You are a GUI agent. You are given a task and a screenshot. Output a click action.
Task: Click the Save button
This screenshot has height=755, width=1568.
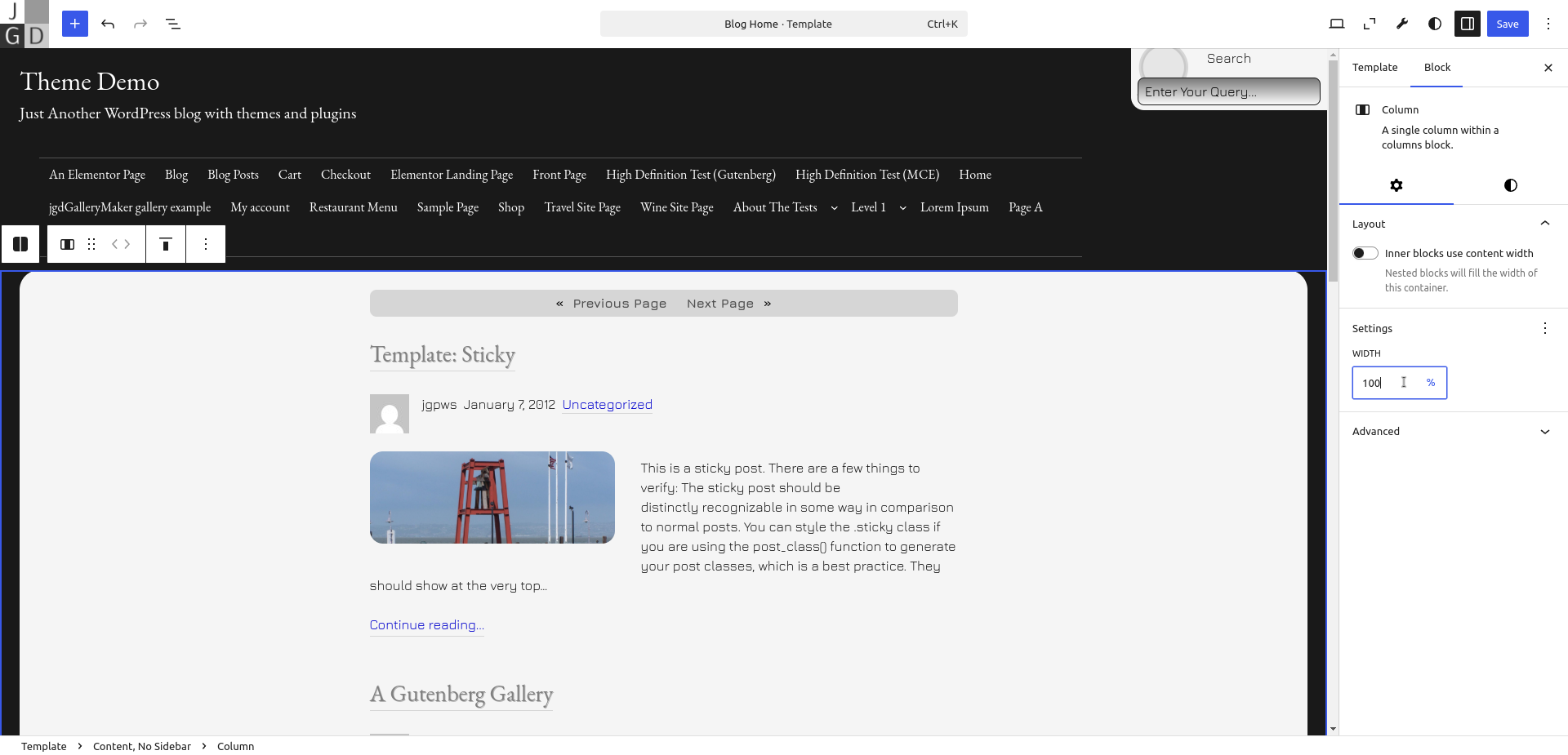click(1507, 24)
